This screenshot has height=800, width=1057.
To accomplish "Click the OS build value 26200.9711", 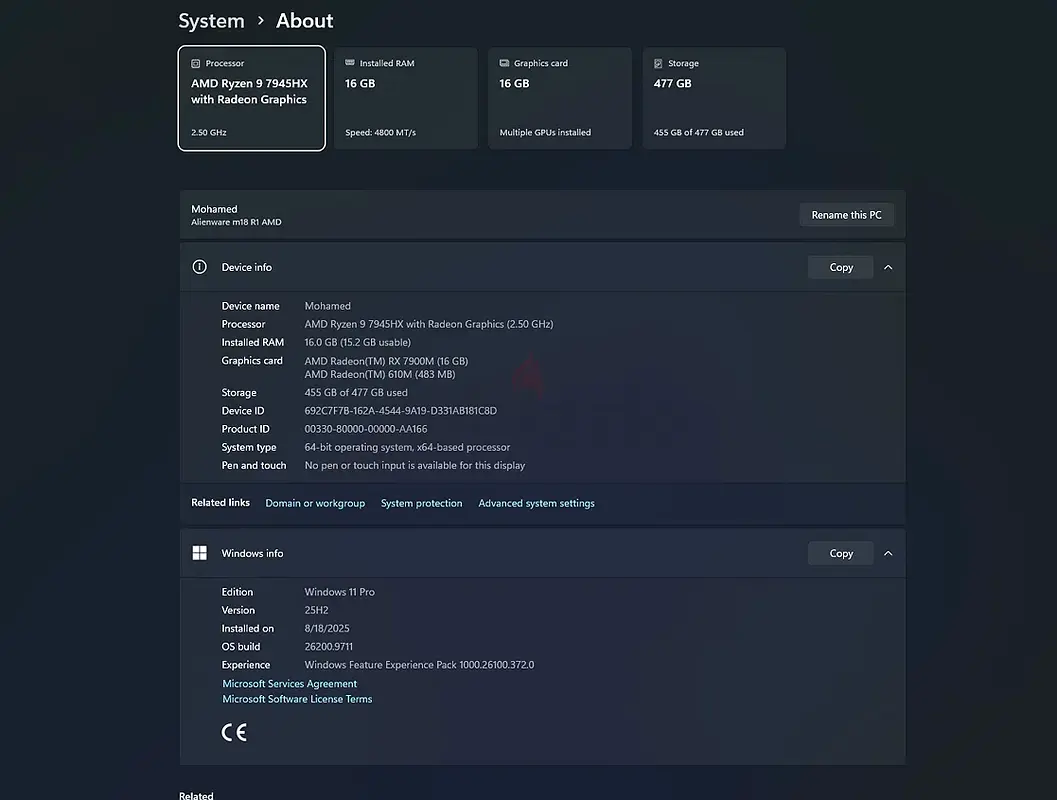I will 328,646.
